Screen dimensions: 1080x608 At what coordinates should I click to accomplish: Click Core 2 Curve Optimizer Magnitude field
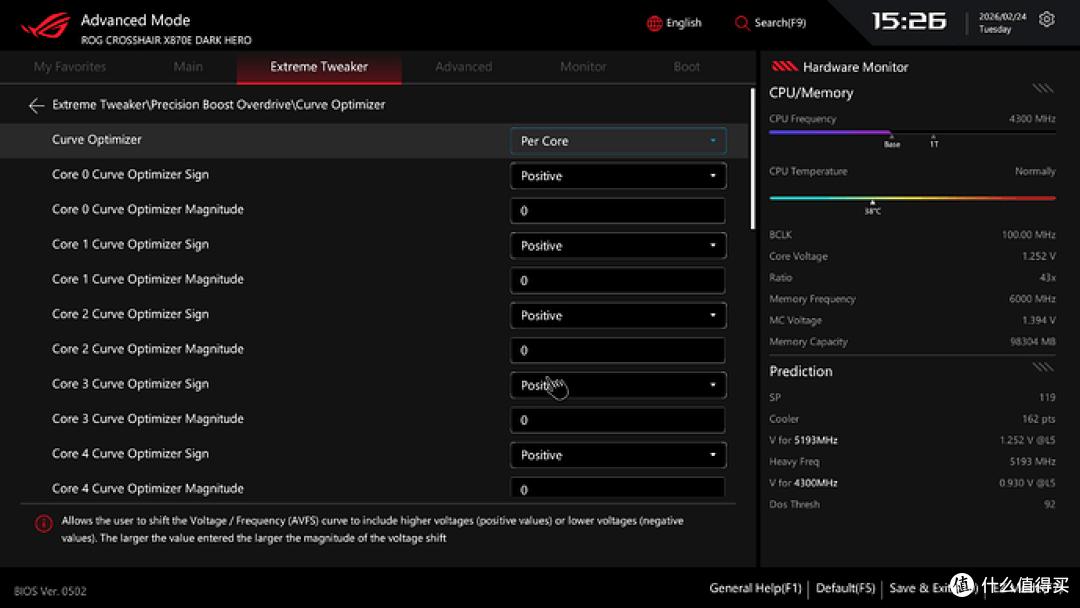[618, 350]
